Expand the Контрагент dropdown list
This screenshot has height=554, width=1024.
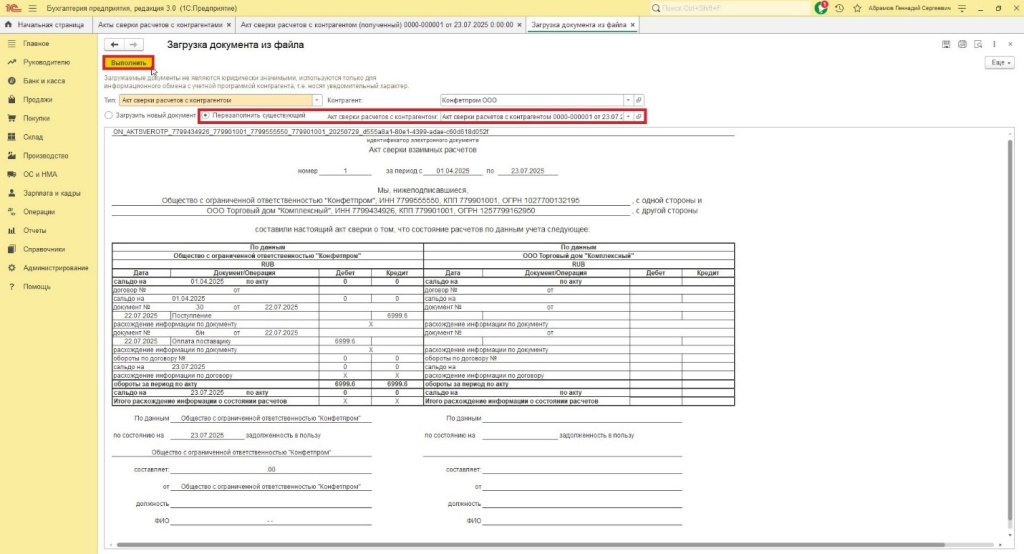pyautogui.click(x=628, y=100)
